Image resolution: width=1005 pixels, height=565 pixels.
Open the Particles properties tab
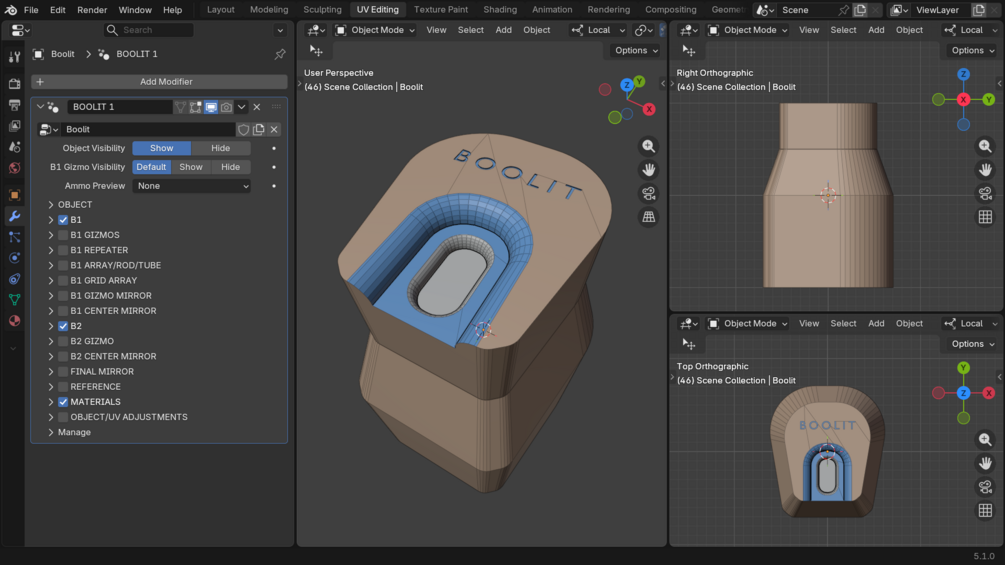click(14, 237)
